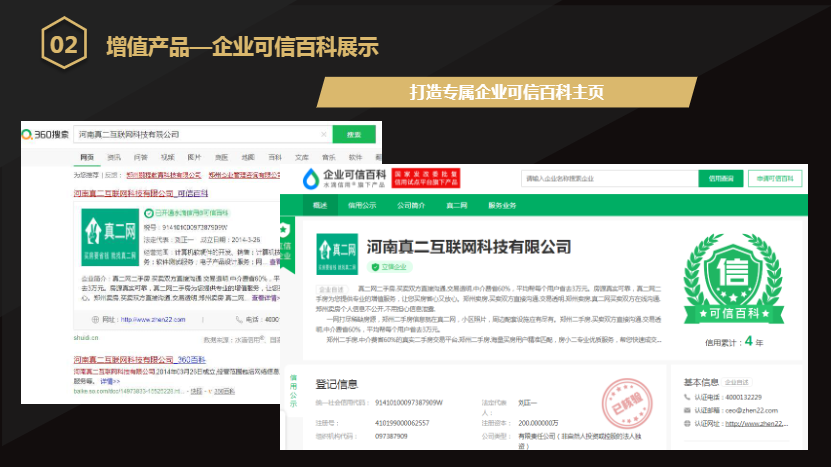The width and height of the screenshot is (831, 467).
Task: Focus the 360 search field containing 河南真二互联网科技有限公司
Action: (x=203, y=135)
